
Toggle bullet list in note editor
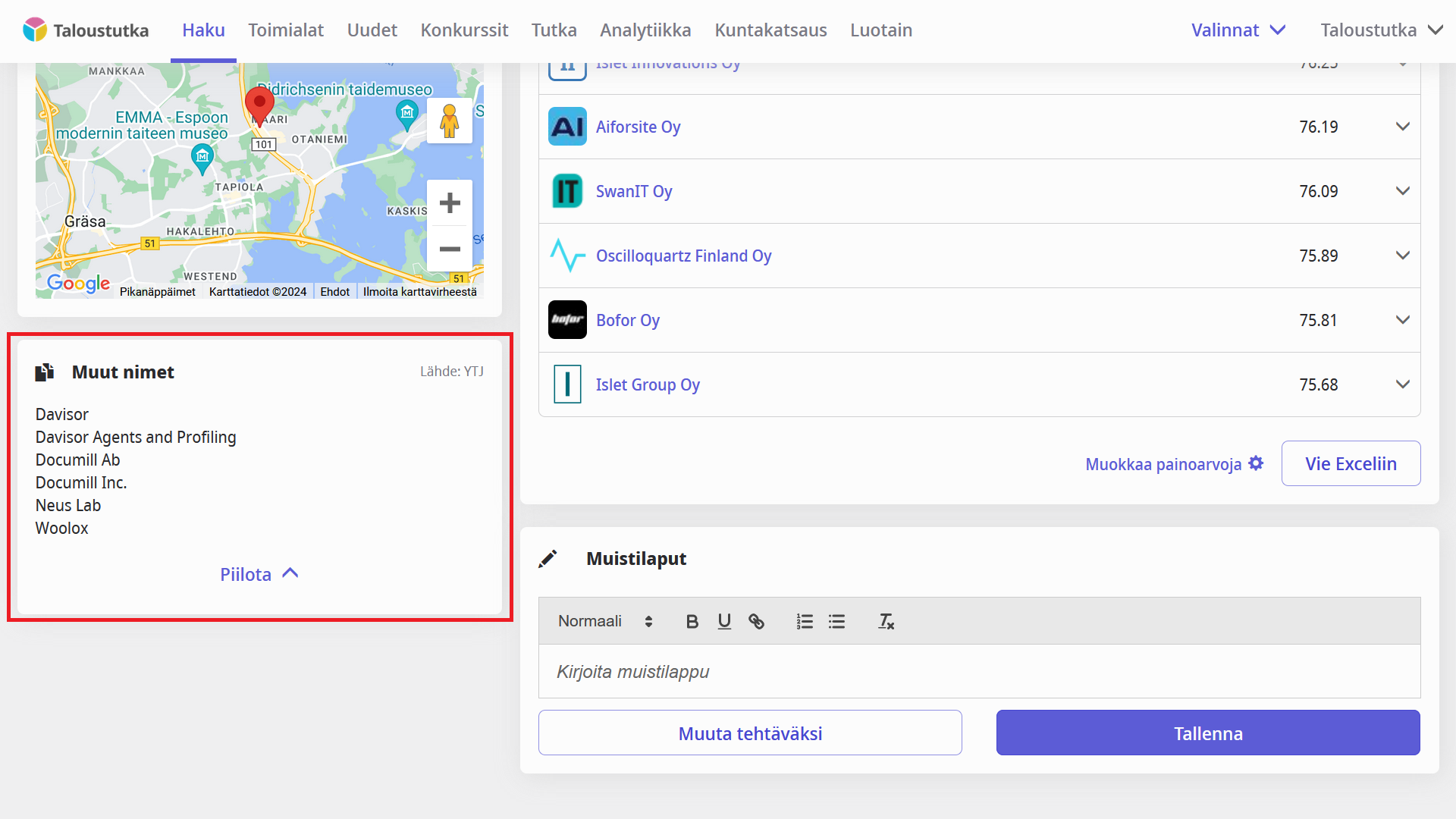tap(836, 622)
